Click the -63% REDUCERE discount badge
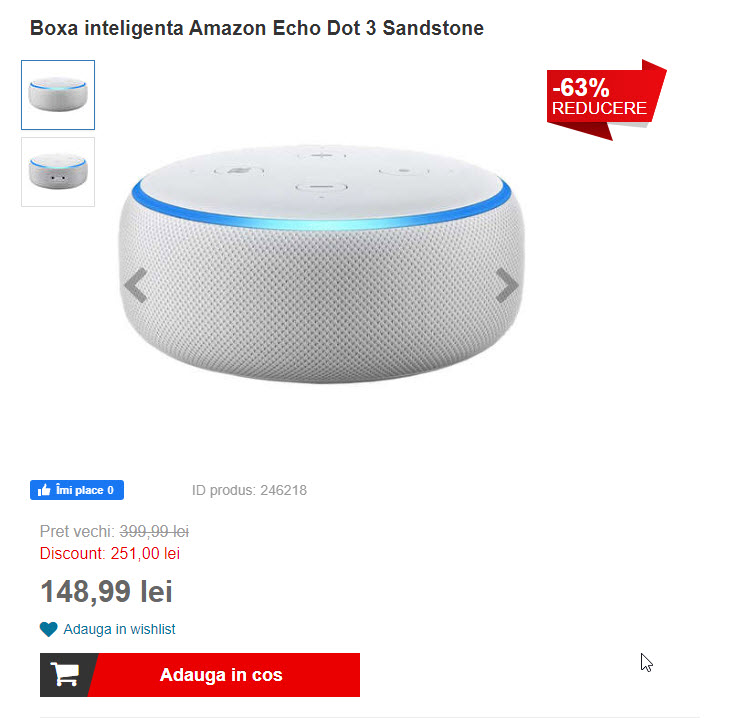This screenshot has height=718, width=733. pos(606,100)
